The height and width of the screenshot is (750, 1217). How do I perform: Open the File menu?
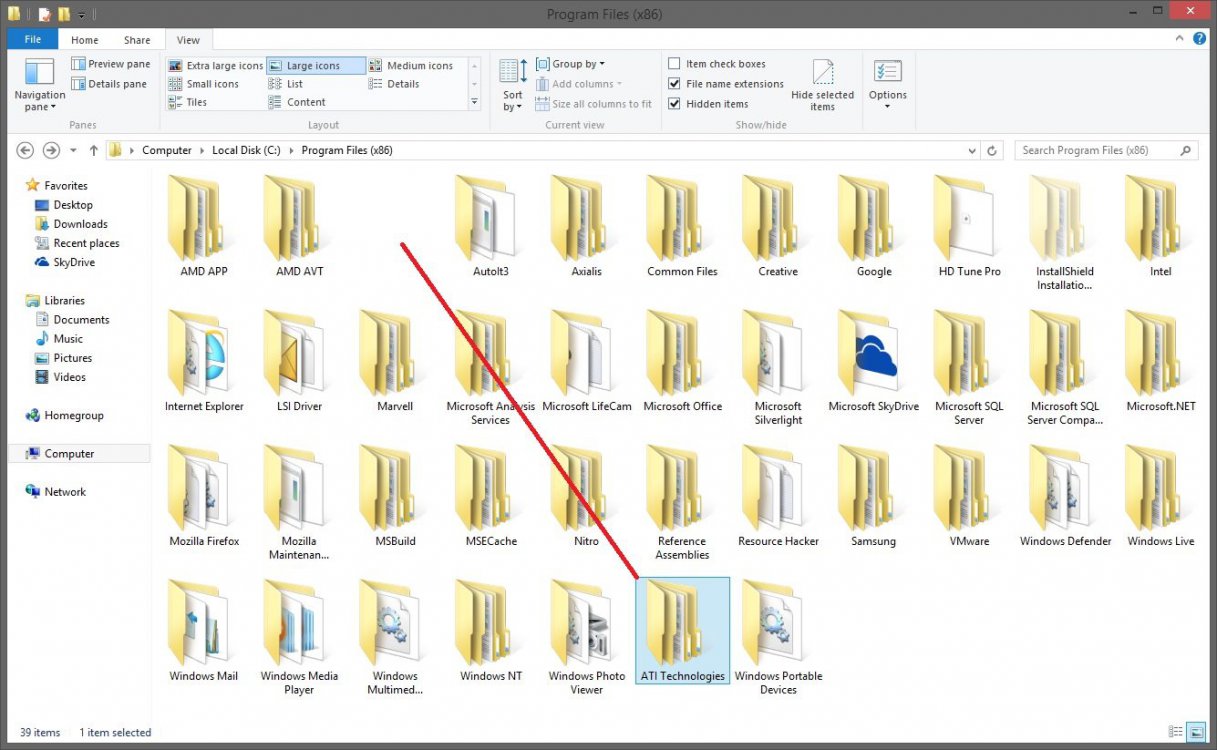tap(32, 38)
